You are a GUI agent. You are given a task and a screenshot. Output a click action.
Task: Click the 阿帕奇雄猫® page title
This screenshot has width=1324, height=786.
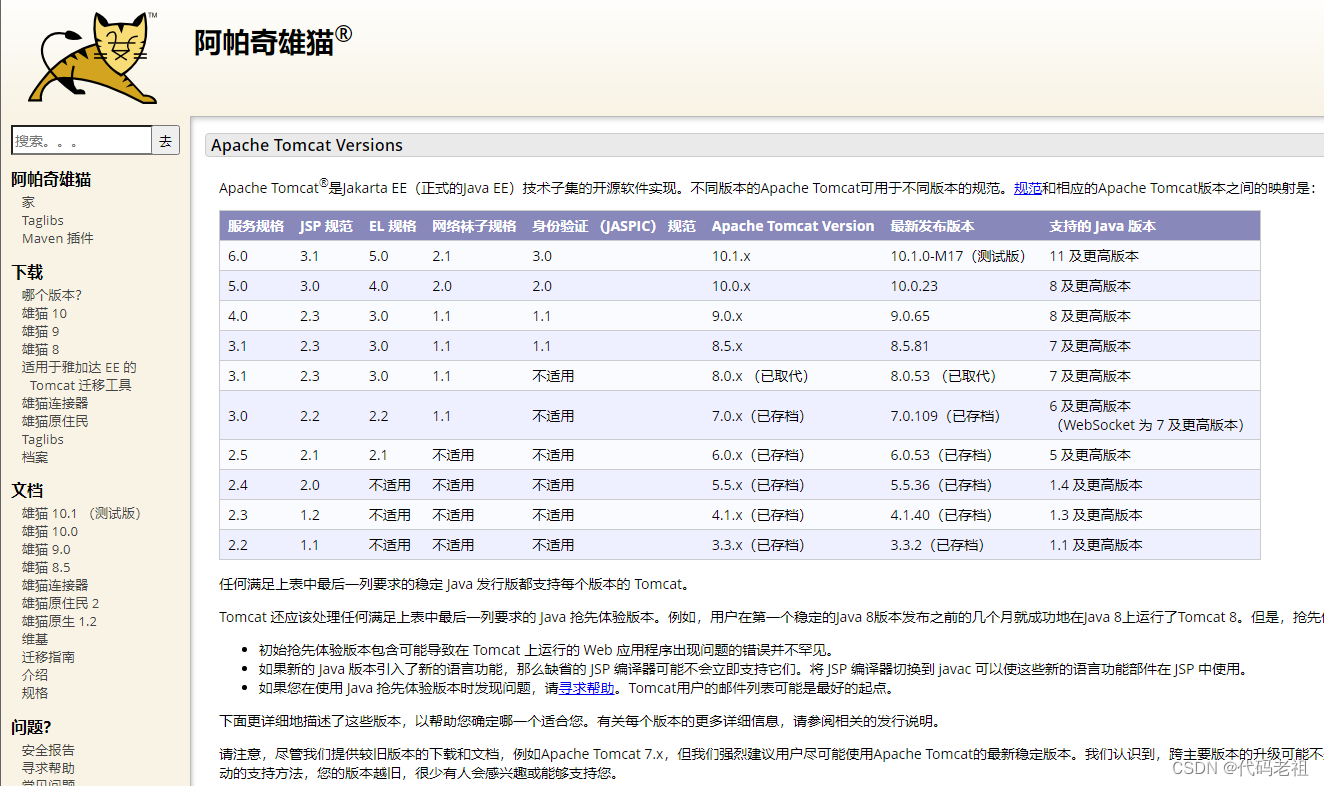[x=273, y=40]
